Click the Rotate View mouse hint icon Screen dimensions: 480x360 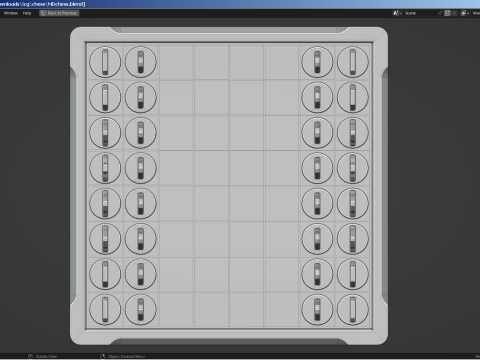point(30,356)
